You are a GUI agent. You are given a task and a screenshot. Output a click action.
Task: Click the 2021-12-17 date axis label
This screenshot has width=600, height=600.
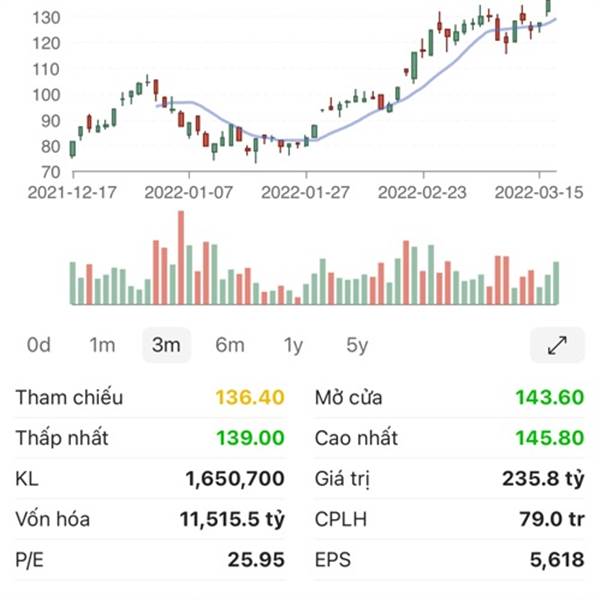[72, 192]
